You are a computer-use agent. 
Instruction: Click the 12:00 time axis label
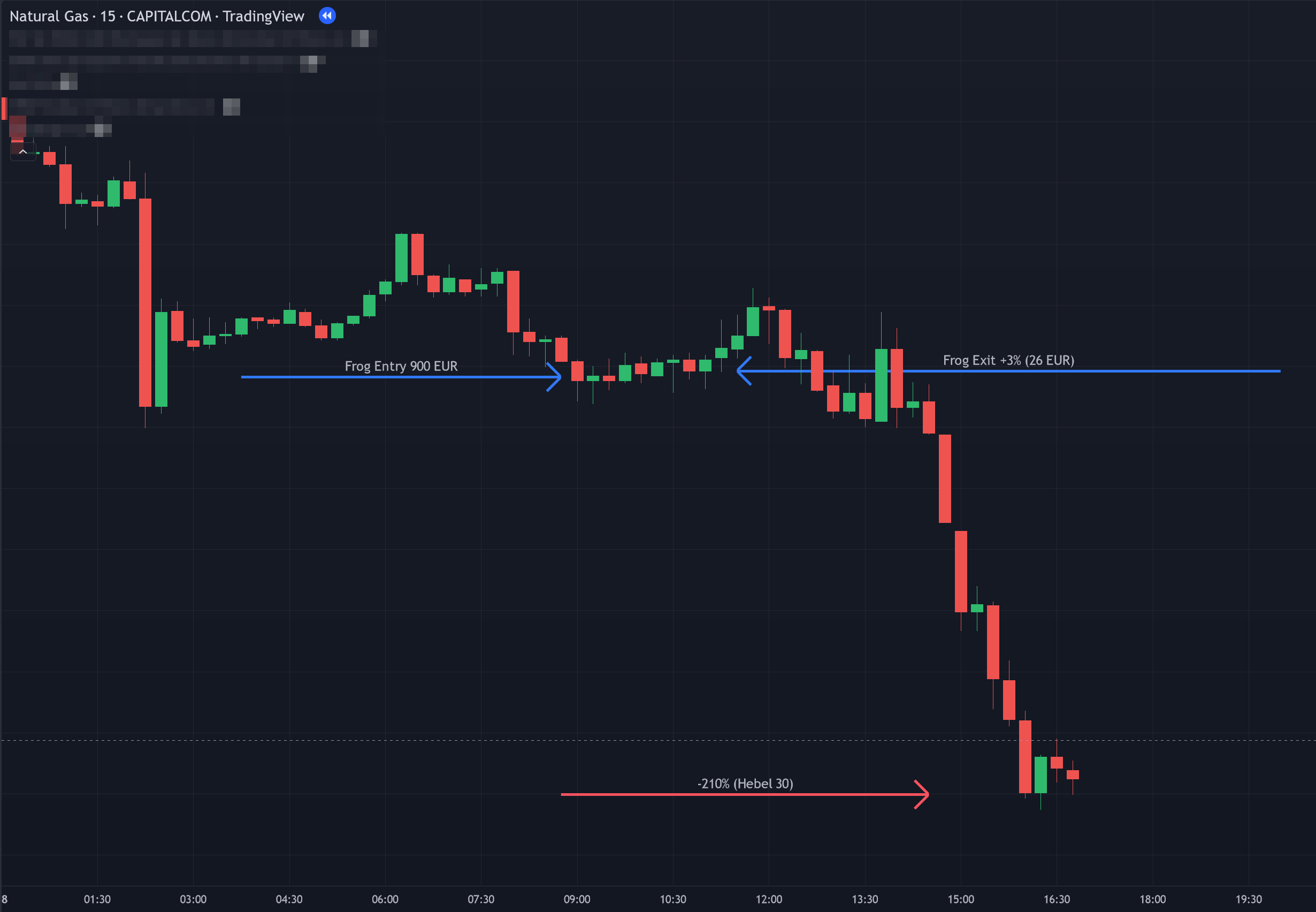(769, 900)
